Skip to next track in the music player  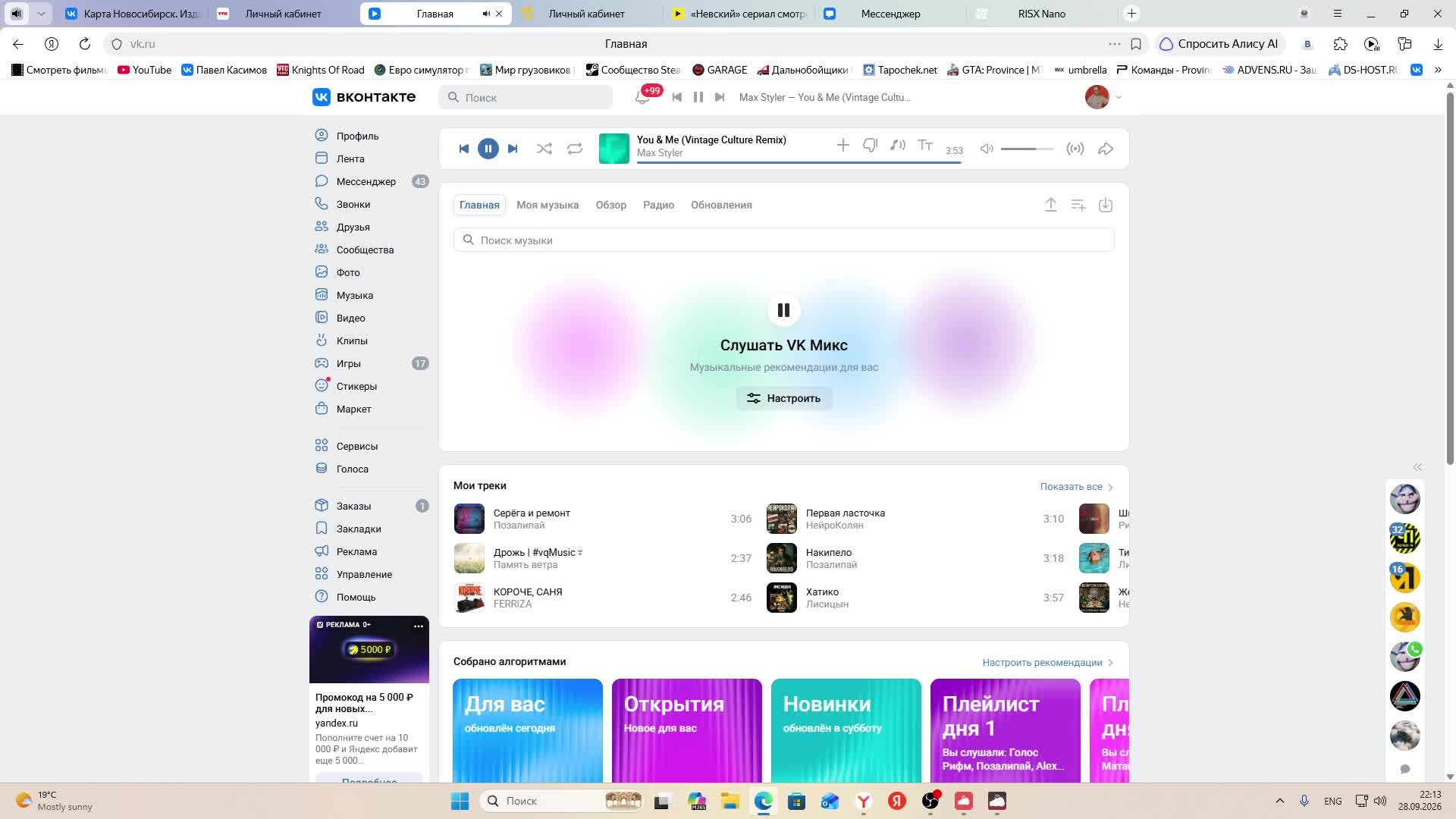point(513,149)
